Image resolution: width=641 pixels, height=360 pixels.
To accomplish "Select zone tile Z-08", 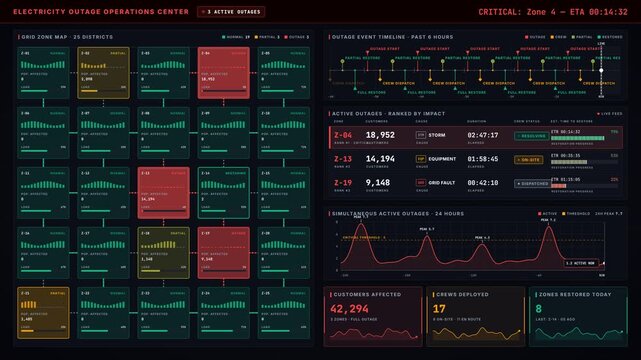I will pos(164,133).
